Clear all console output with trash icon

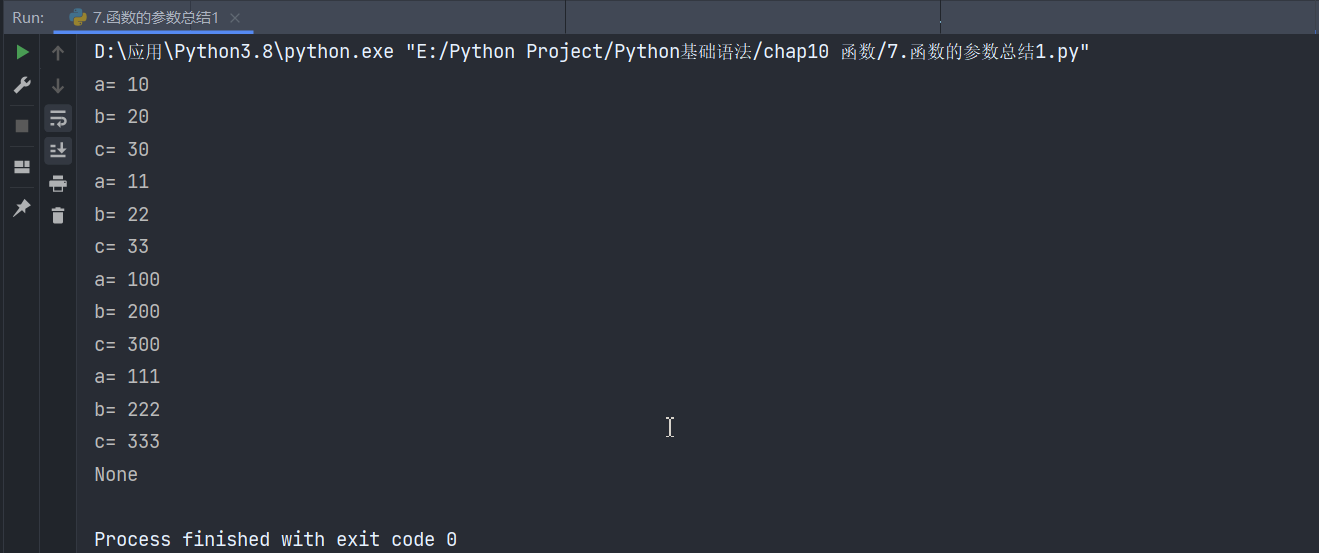[58, 215]
